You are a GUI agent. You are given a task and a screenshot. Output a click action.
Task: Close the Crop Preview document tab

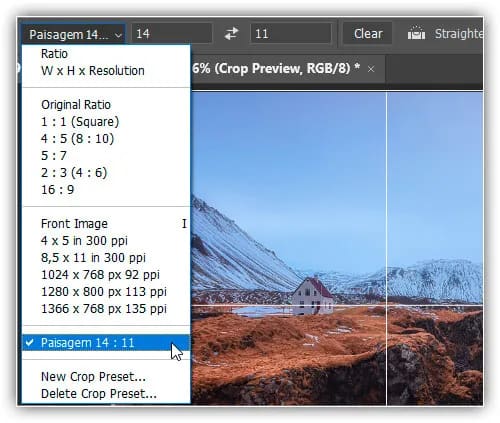[x=371, y=69]
